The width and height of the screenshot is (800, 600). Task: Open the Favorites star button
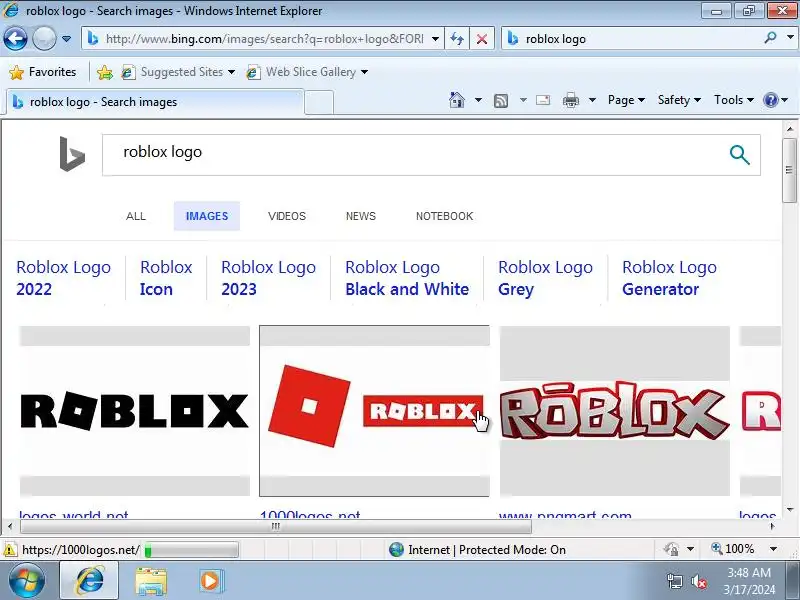pos(43,72)
